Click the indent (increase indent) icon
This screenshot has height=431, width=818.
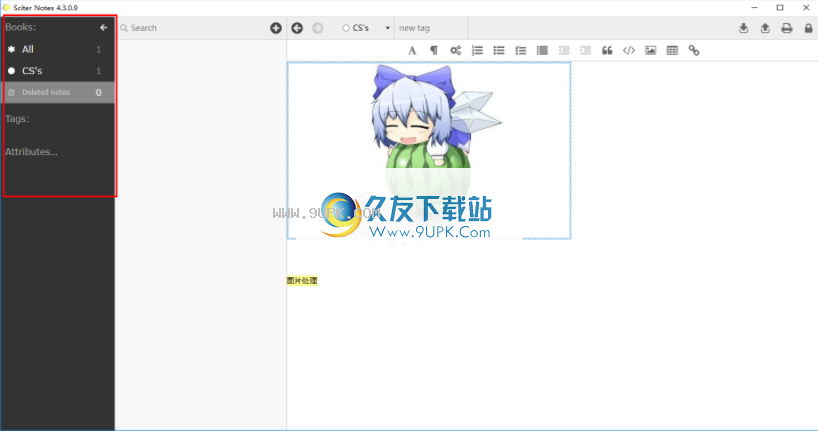point(585,51)
